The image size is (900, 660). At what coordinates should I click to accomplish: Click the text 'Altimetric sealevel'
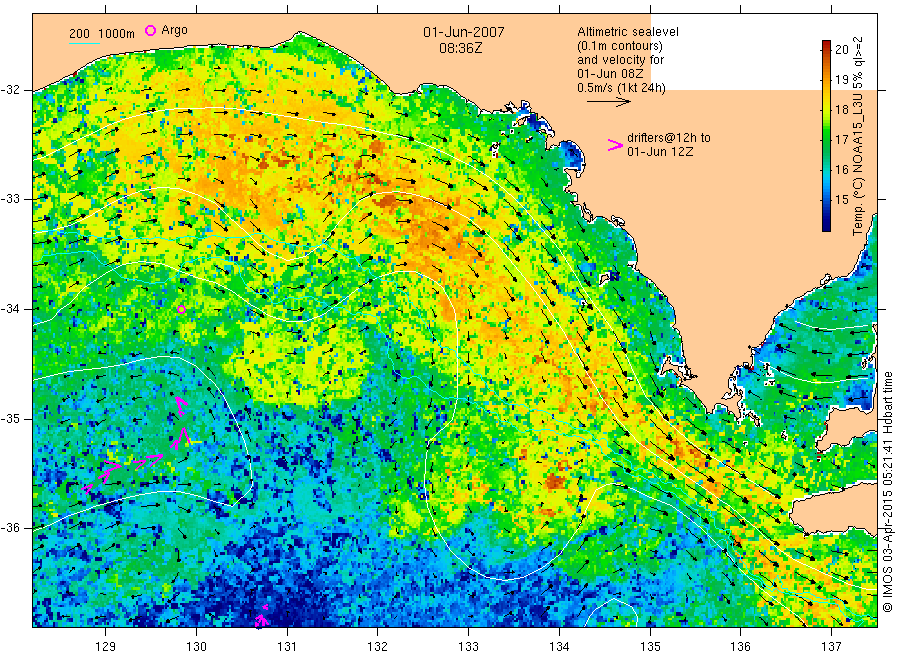pos(627,32)
